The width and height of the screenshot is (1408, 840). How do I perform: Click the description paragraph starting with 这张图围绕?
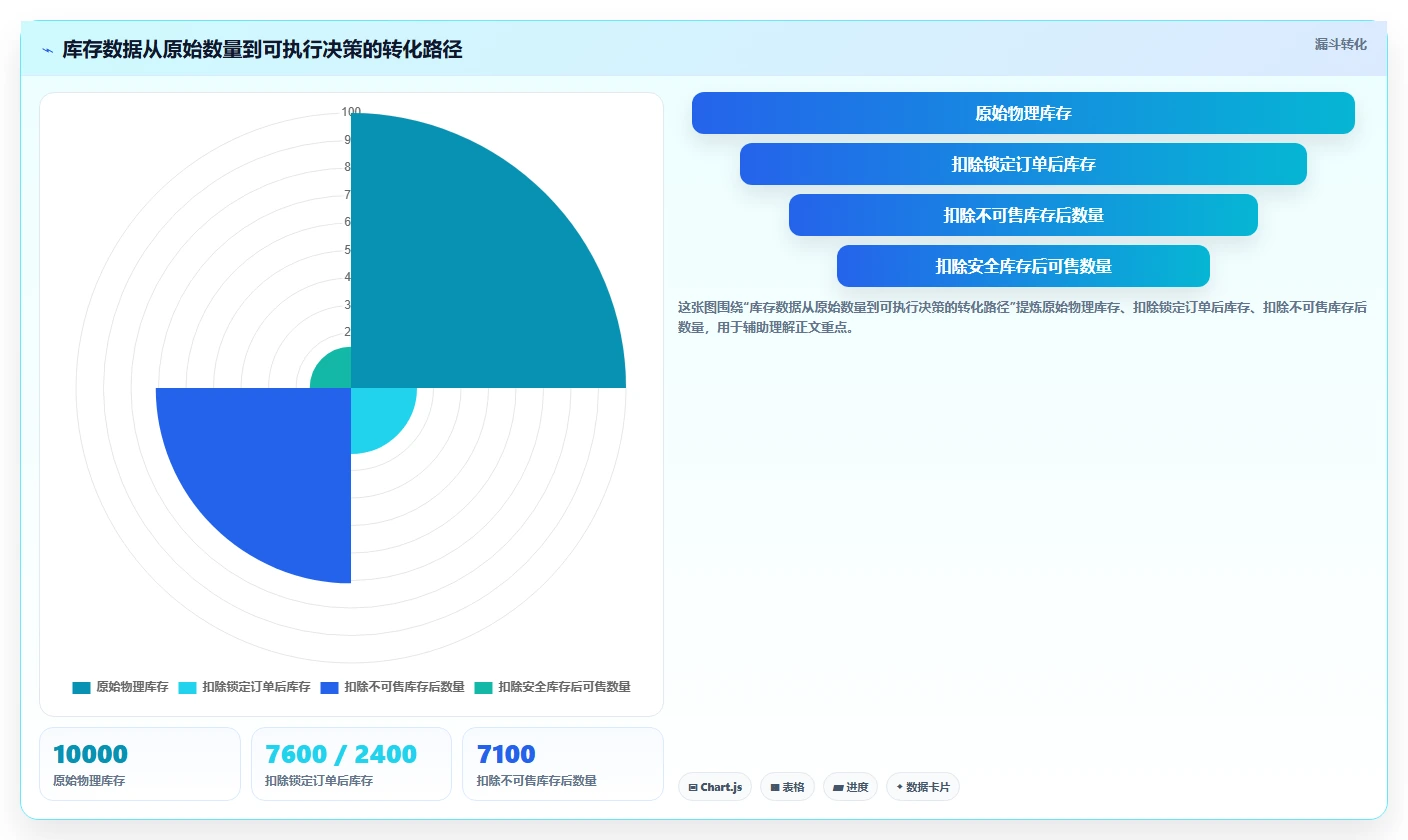coord(1023,317)
